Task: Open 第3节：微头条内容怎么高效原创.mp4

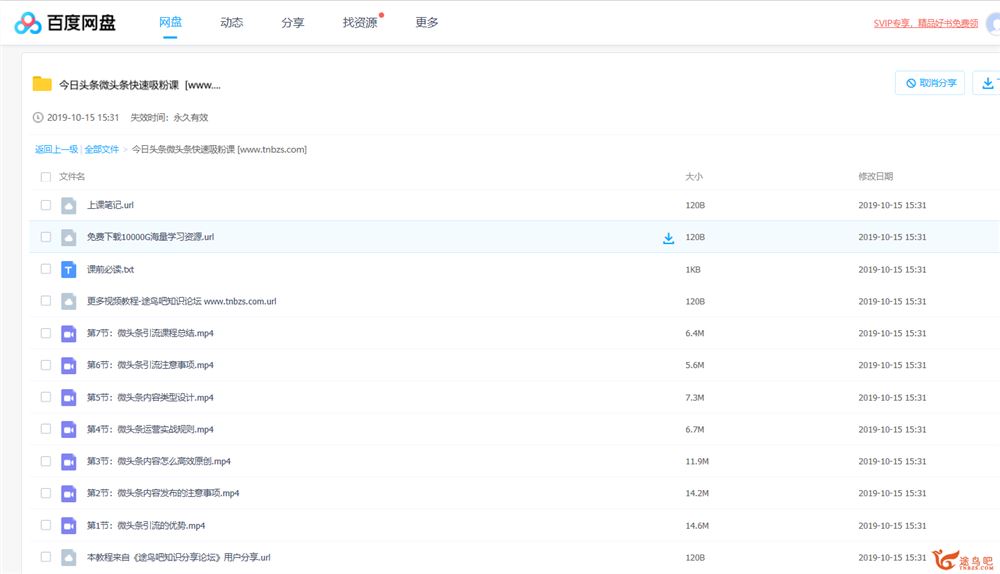Action: 159,461
